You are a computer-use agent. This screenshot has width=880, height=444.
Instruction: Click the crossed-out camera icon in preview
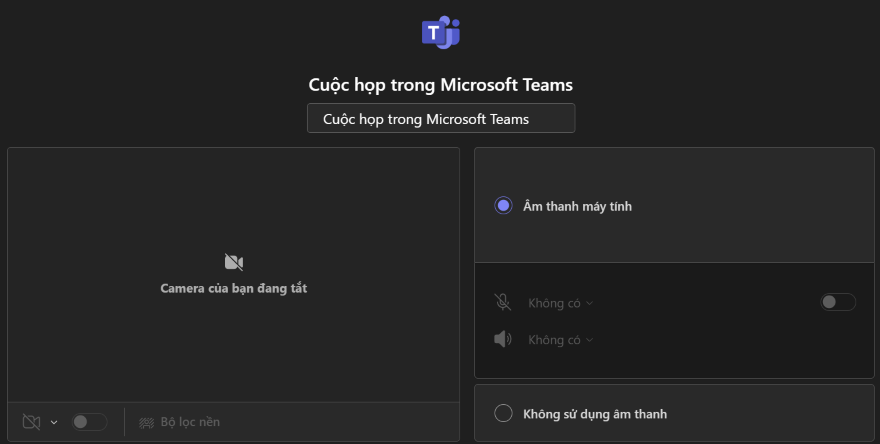point(233,262)
